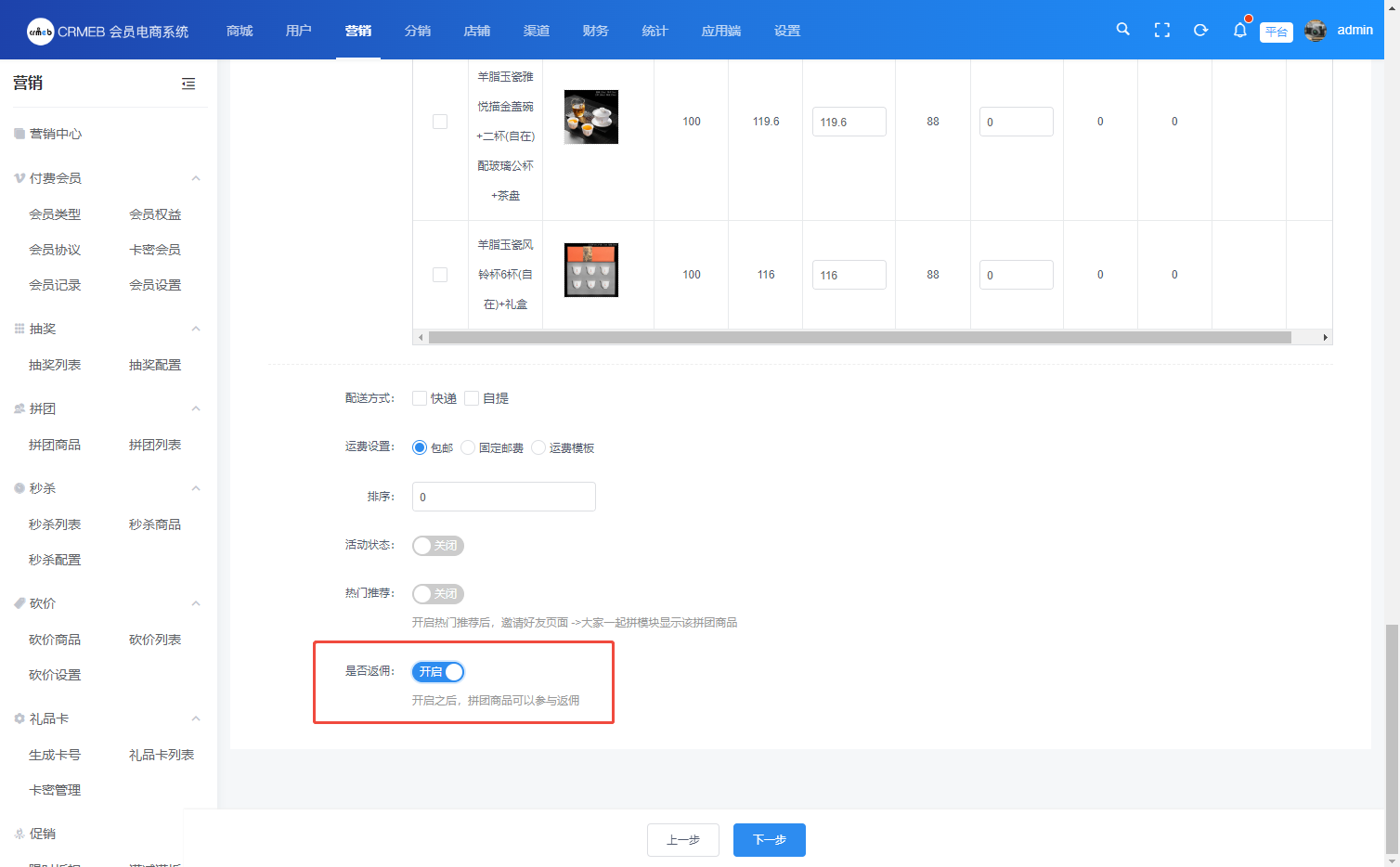
Task: Open 生成卡号 in sidebar
Action: (55, 755)
